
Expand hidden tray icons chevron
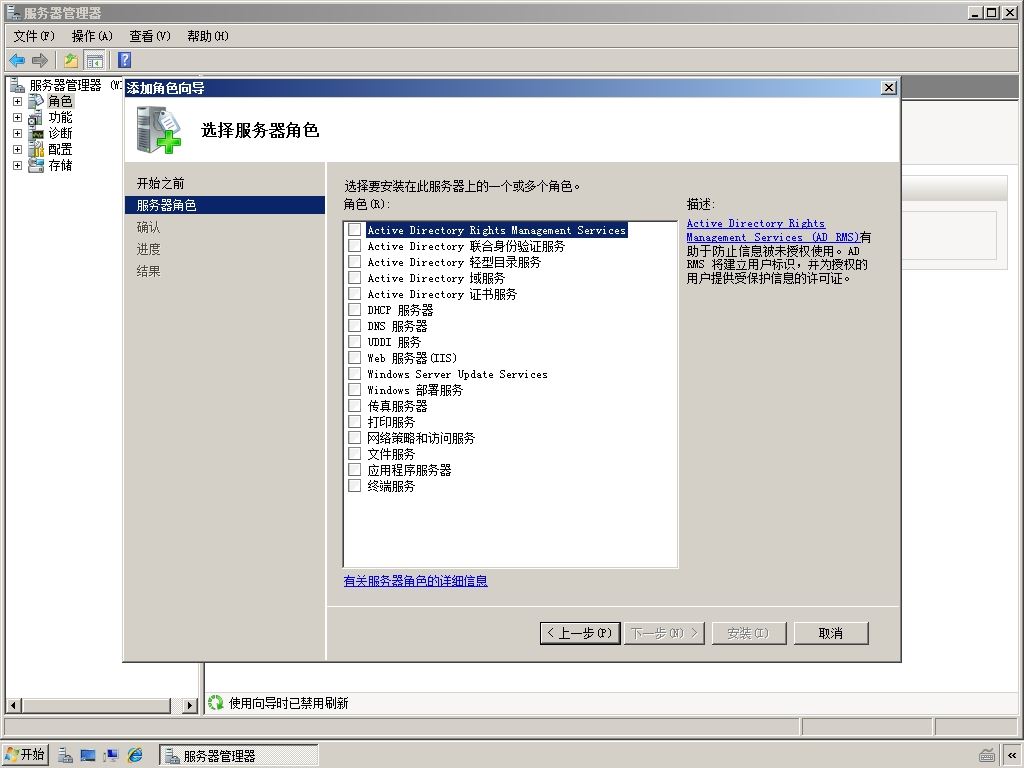click(1012, 756)
